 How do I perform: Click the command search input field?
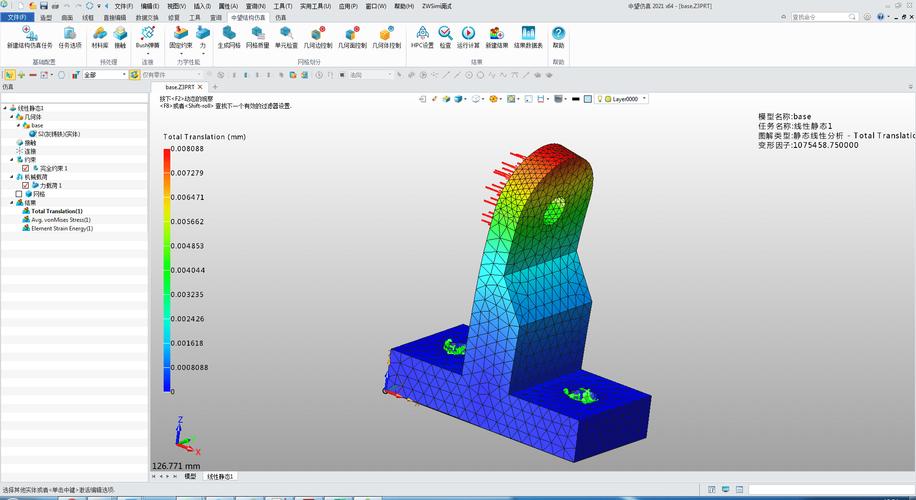click(824, 17)
